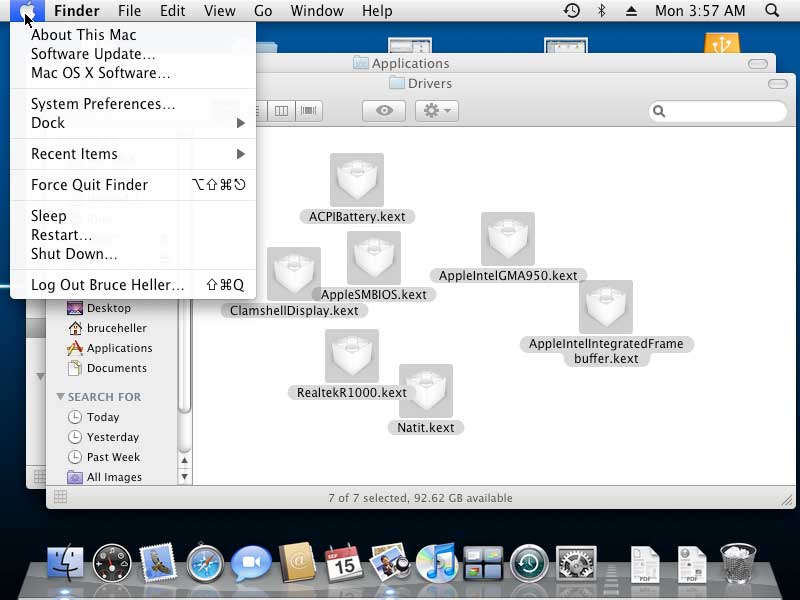The image size is (800, 600).
Task: Open the Trash in the Dock
Action: click(738, 563)
